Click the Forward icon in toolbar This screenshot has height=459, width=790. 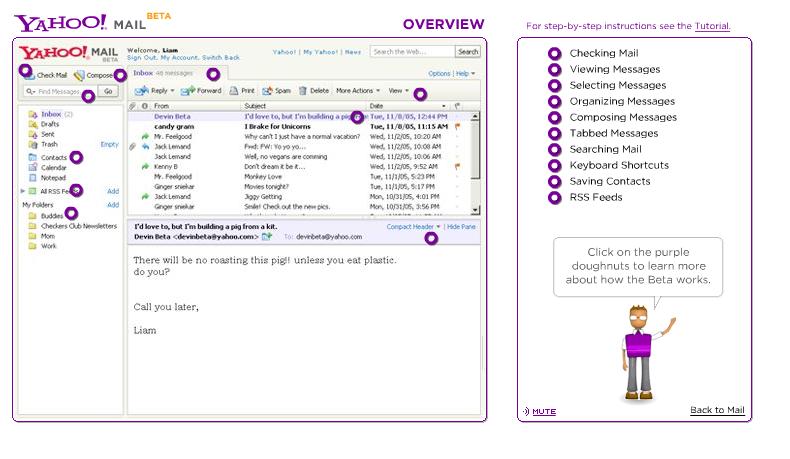[188, 91]
